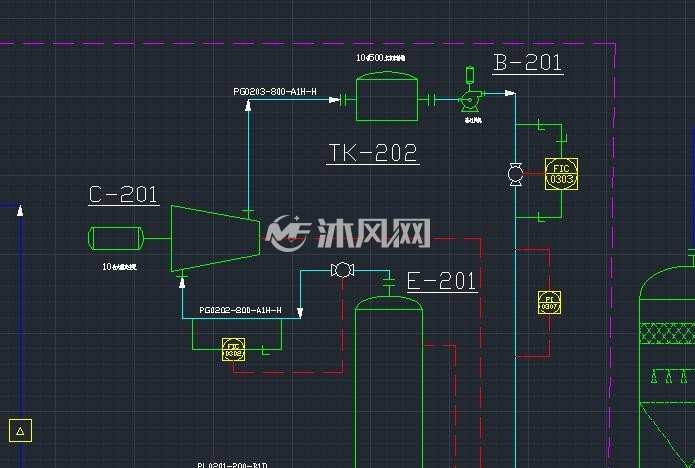Click the TK-202 equipment label
The width and height of the screenshot is (695, 468).
tap(373, 153)
